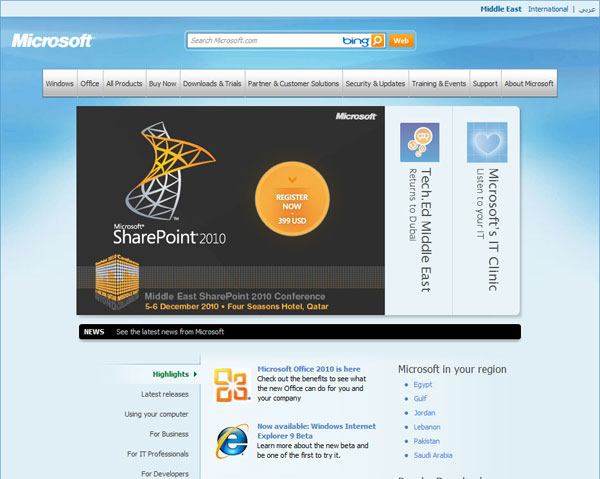Open Microsoft Office 2010 is here link
The width and height of the screenshot is (600, 479).
tap(309, 369)
